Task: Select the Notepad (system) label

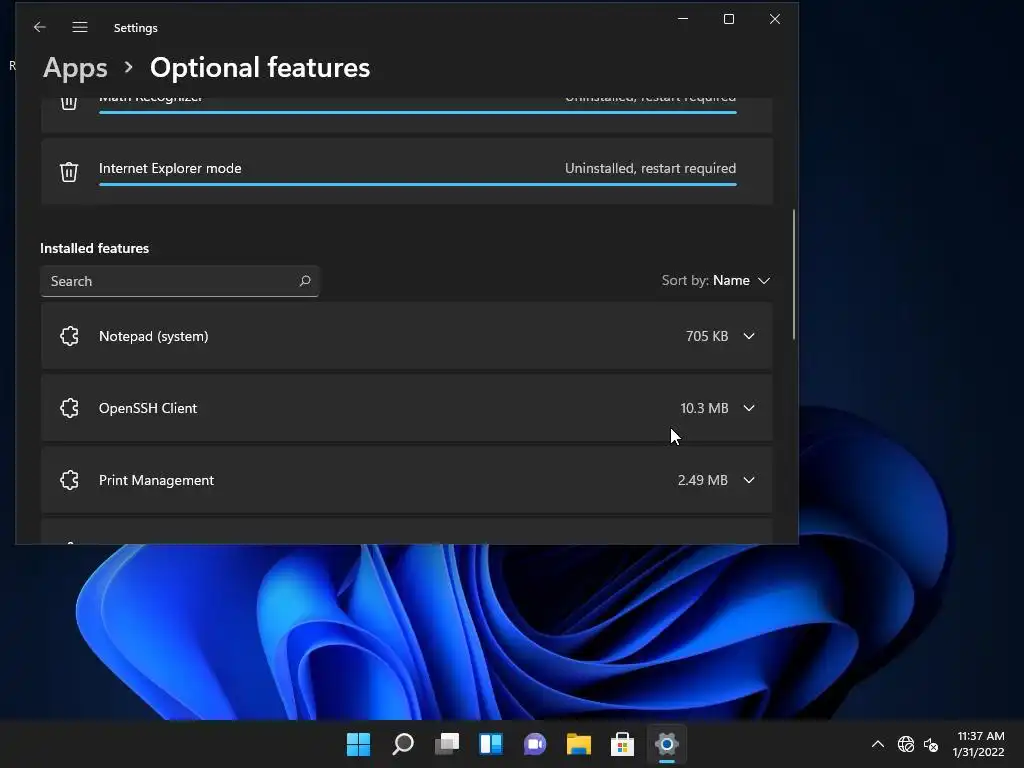Action: coord(153,336)
